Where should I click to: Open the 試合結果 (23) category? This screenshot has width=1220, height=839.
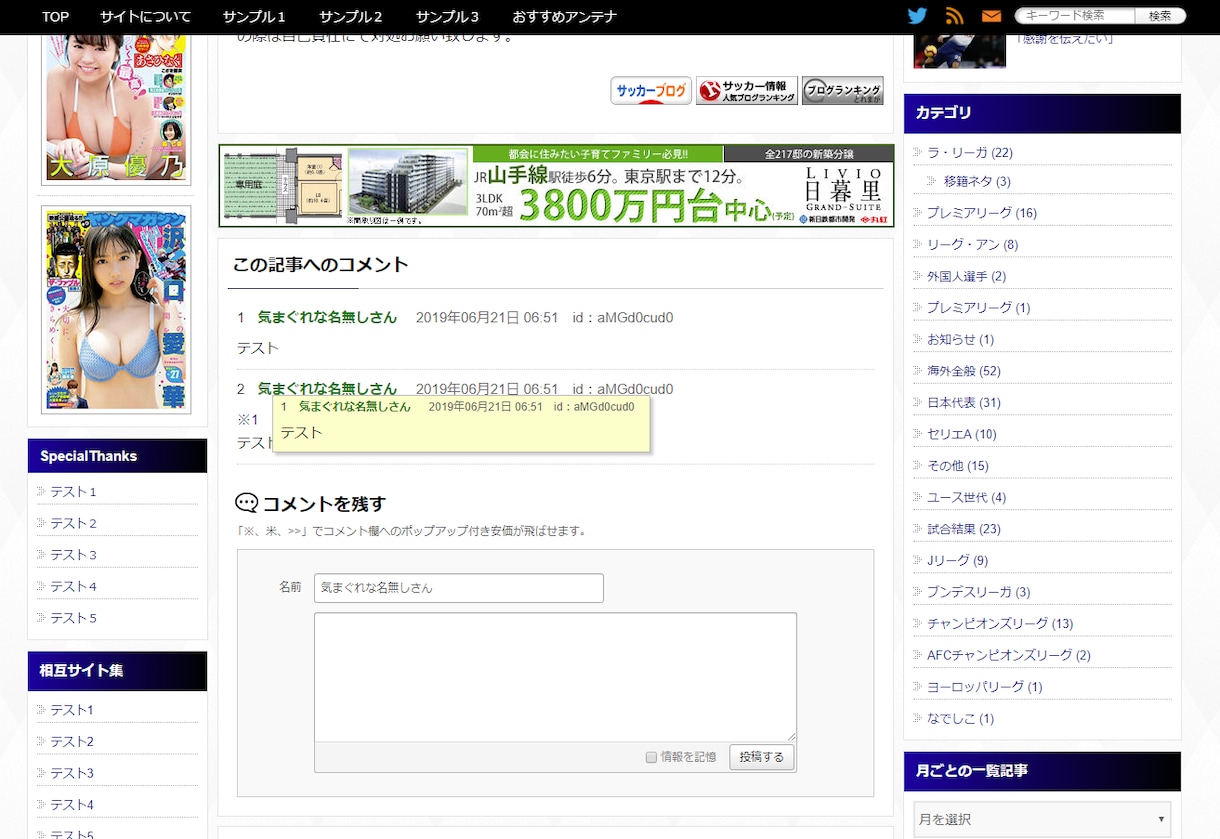(x=964, y=529)
